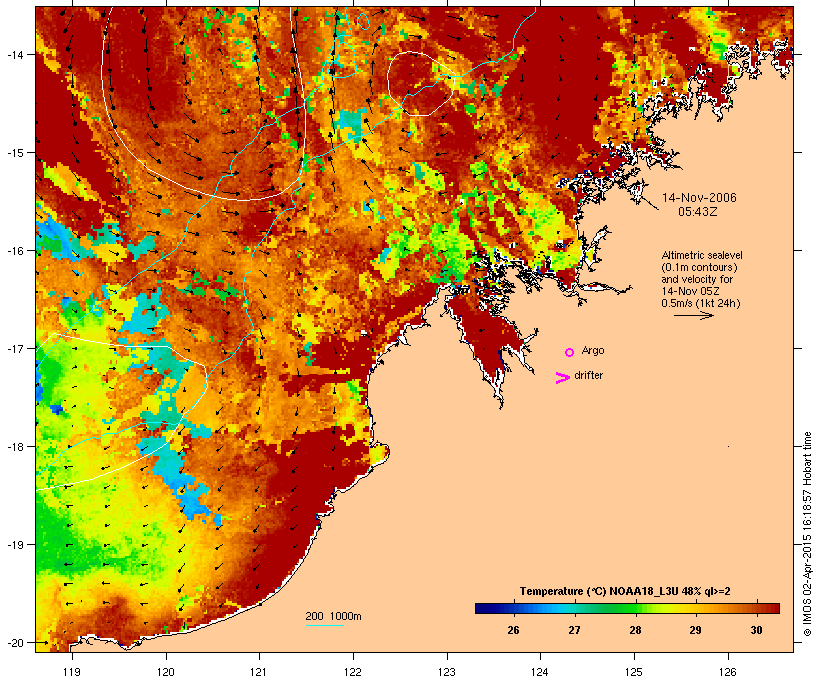820x680 pixels.
Task: Click the cyan 200 1000m isobath legend line
Action: tap(325, 626)
